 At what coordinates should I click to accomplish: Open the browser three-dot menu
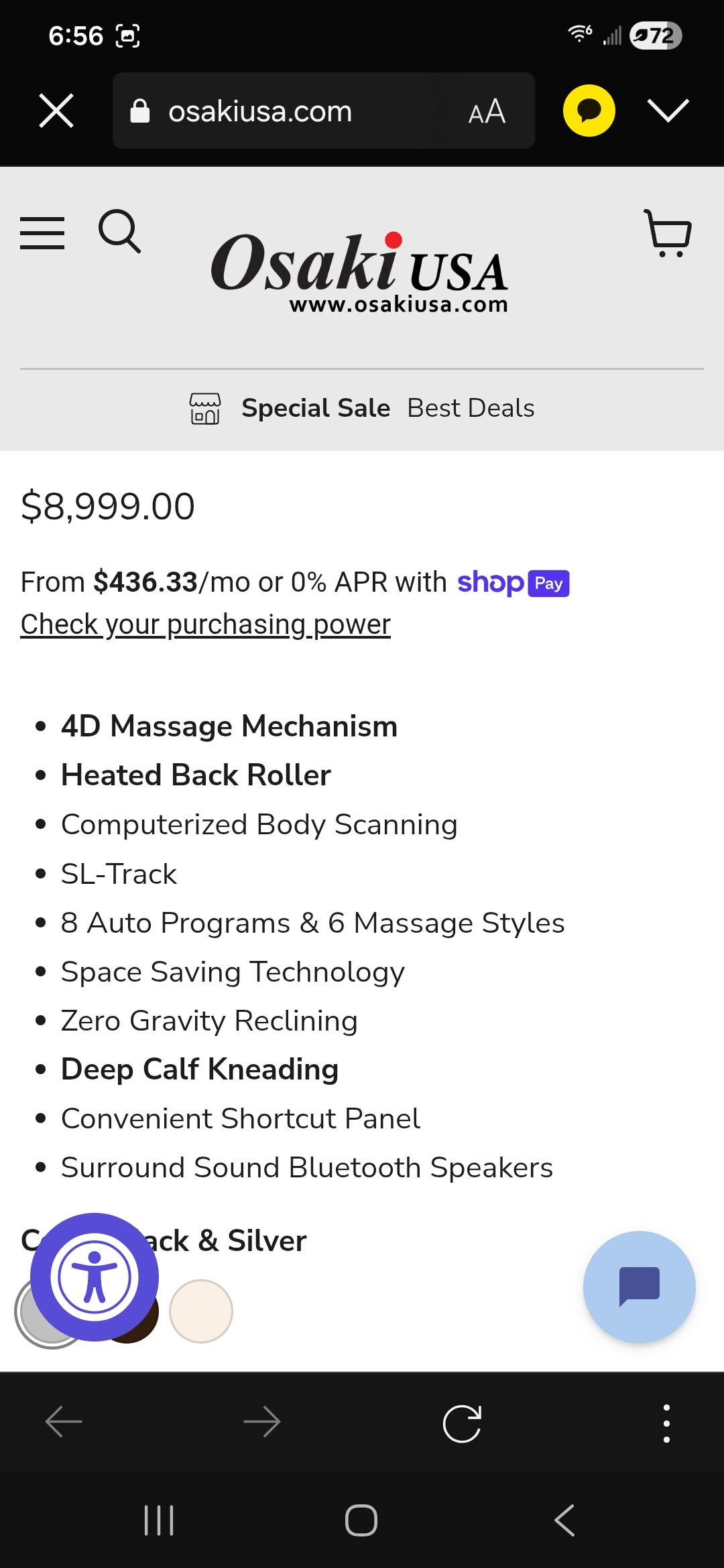[x=666, y=1423]
